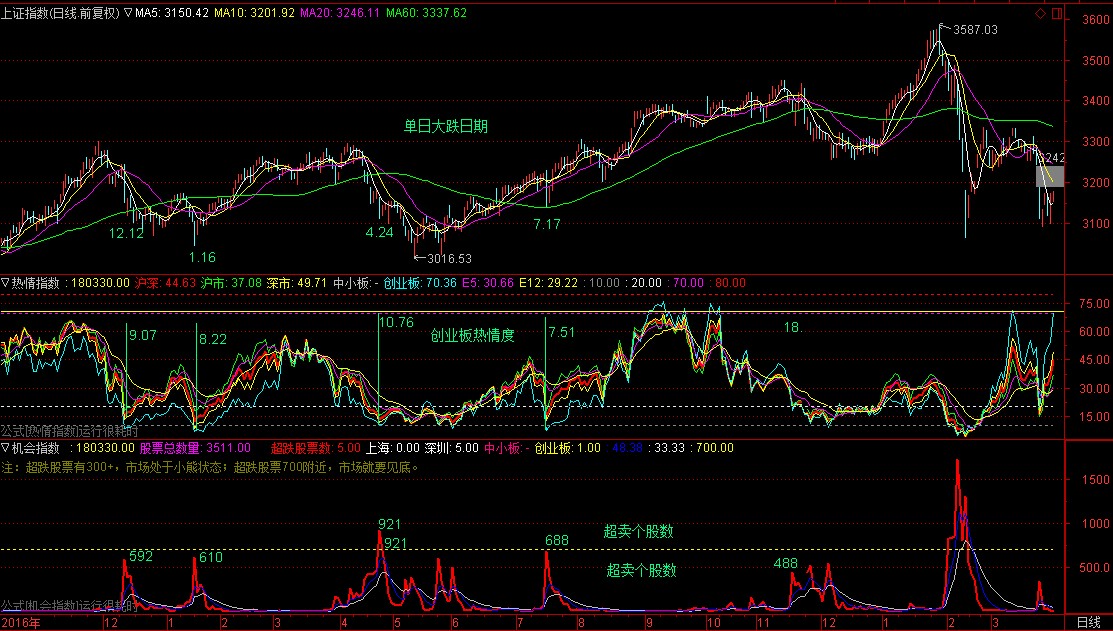The height and width of the screenshot is (631, 1113).
Task: Click the 上海: 0.00 reading
Action: pos(393,448)
